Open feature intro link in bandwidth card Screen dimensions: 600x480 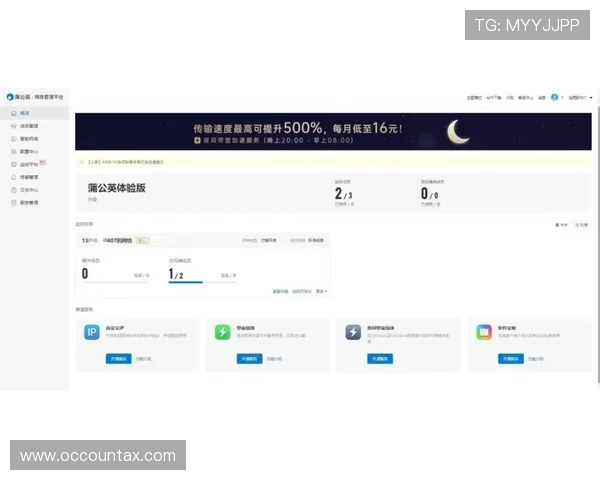(x=274, y=359)
